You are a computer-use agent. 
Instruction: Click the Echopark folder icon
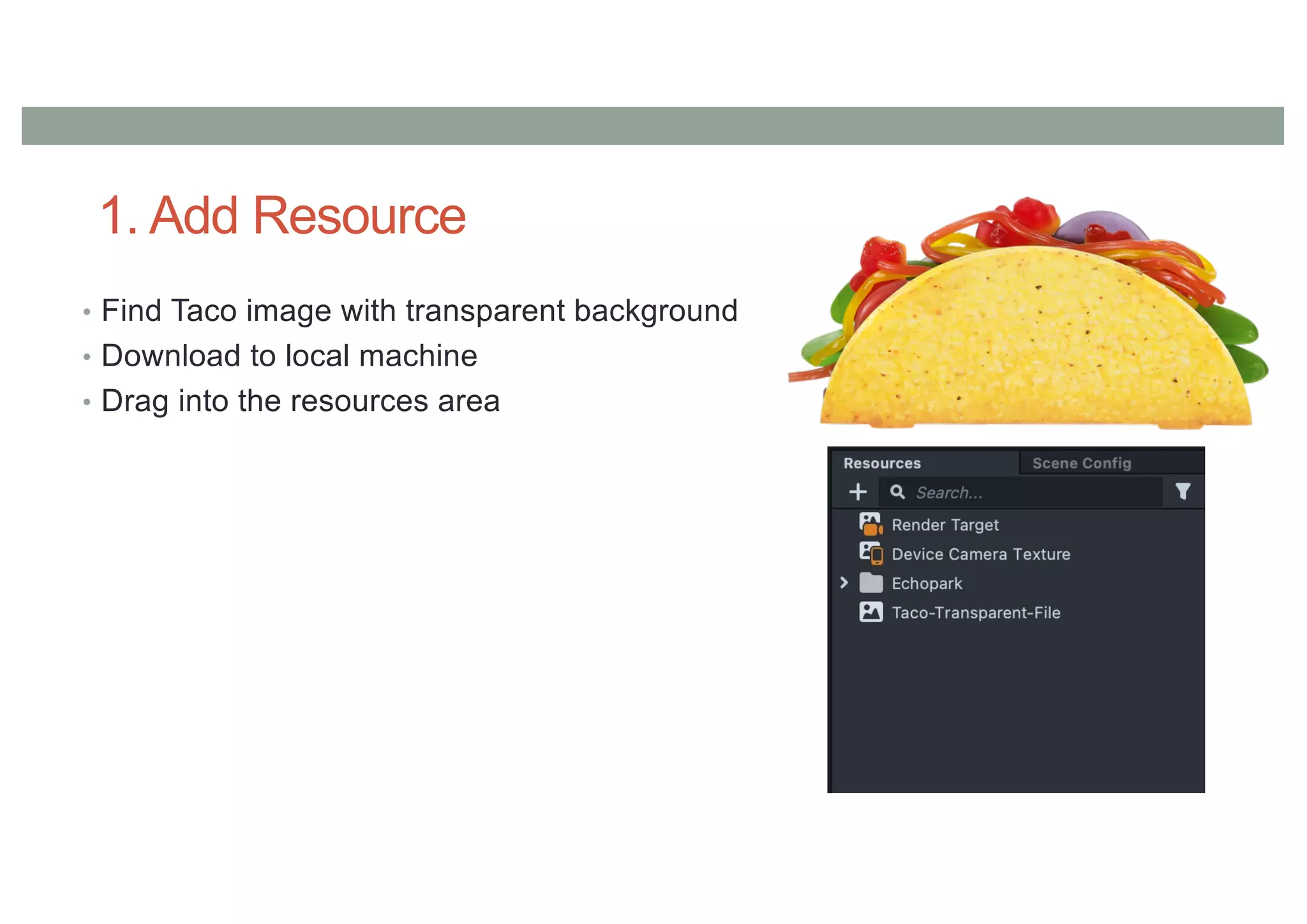click(870, 583)
